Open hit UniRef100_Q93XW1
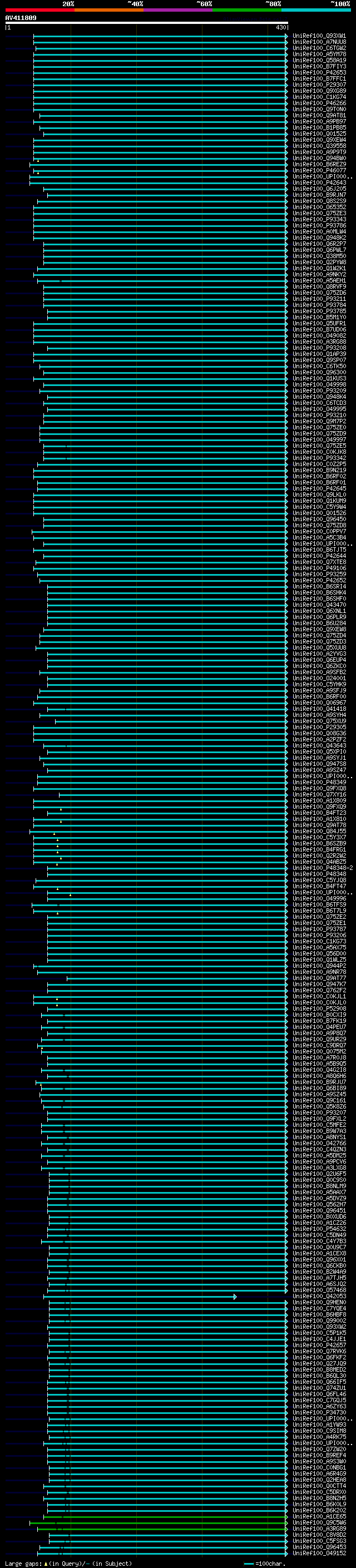 pos(319,36)
